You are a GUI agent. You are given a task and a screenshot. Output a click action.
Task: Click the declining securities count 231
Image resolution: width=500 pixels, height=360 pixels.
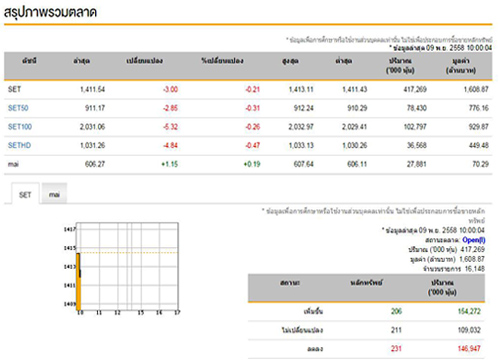tap(396, 349)
